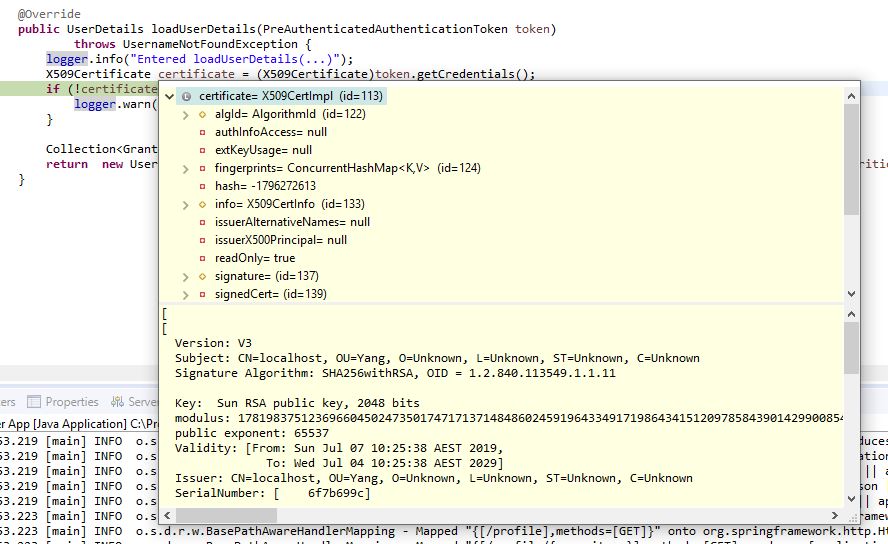Expand the signature field node
Viewport: 888px width, 544px height.
186,276
